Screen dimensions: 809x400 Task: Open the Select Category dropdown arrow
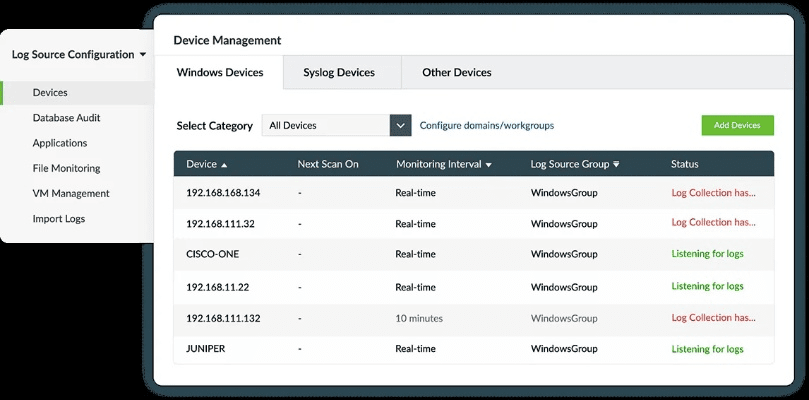click(401, 125)
